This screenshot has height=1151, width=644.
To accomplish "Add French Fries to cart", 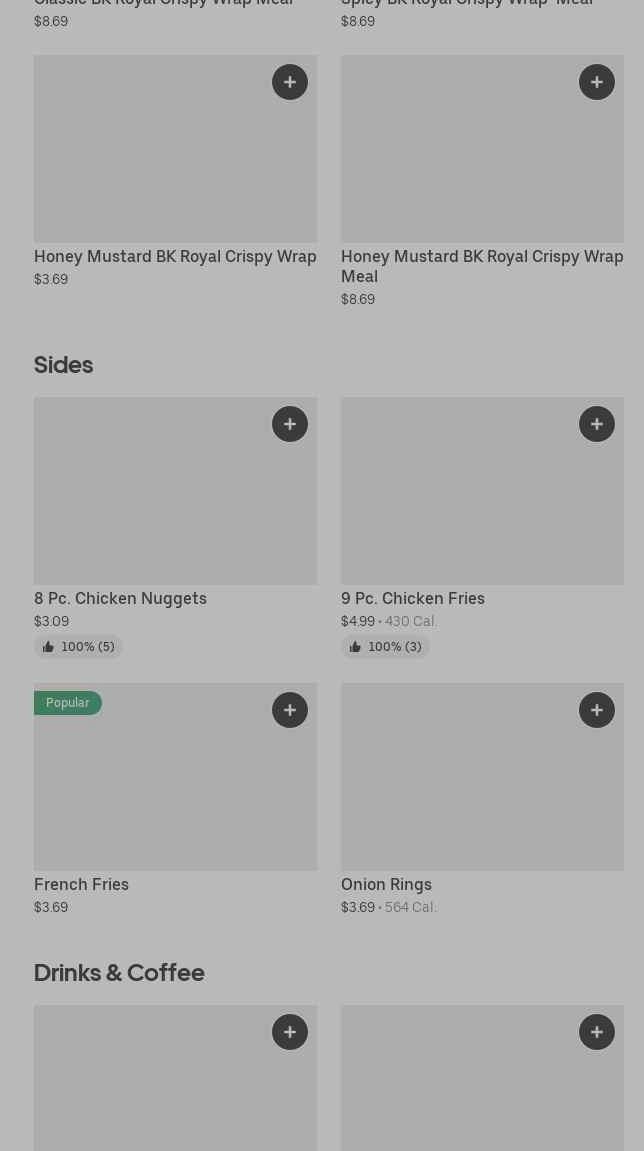I will point(290,710).
